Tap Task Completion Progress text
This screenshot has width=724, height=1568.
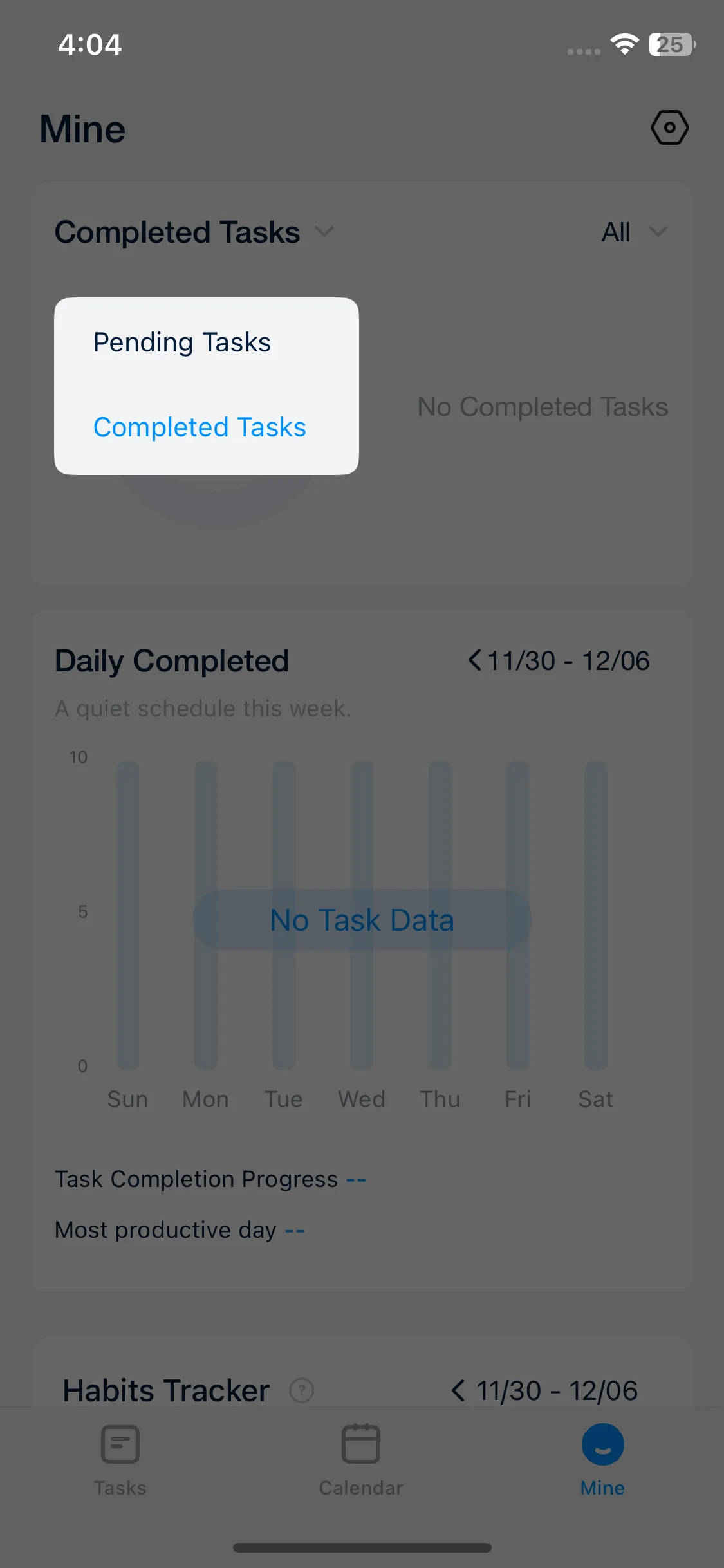pos(196,1179)
